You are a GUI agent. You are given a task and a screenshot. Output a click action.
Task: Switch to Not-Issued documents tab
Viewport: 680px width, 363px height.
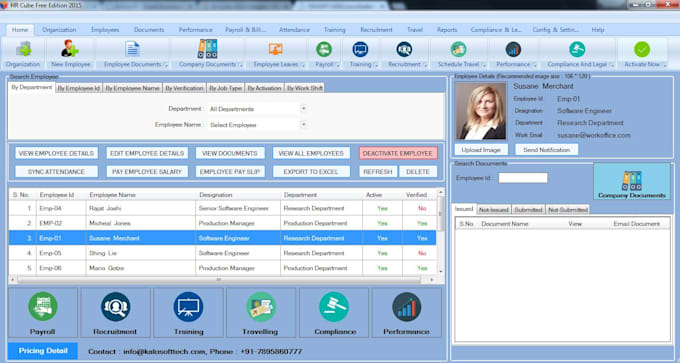(x=494, y=210)
